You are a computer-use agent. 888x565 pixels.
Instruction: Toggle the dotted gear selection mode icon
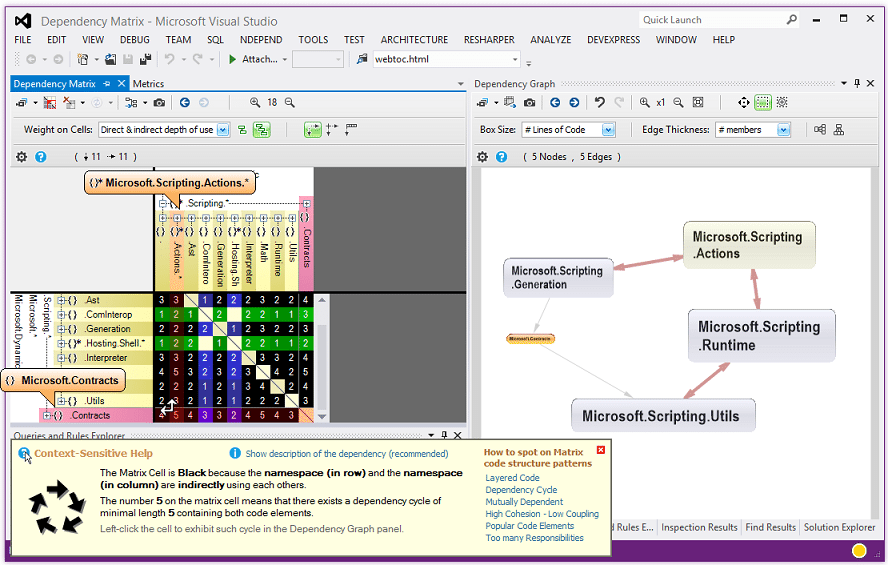coord(782,102)
